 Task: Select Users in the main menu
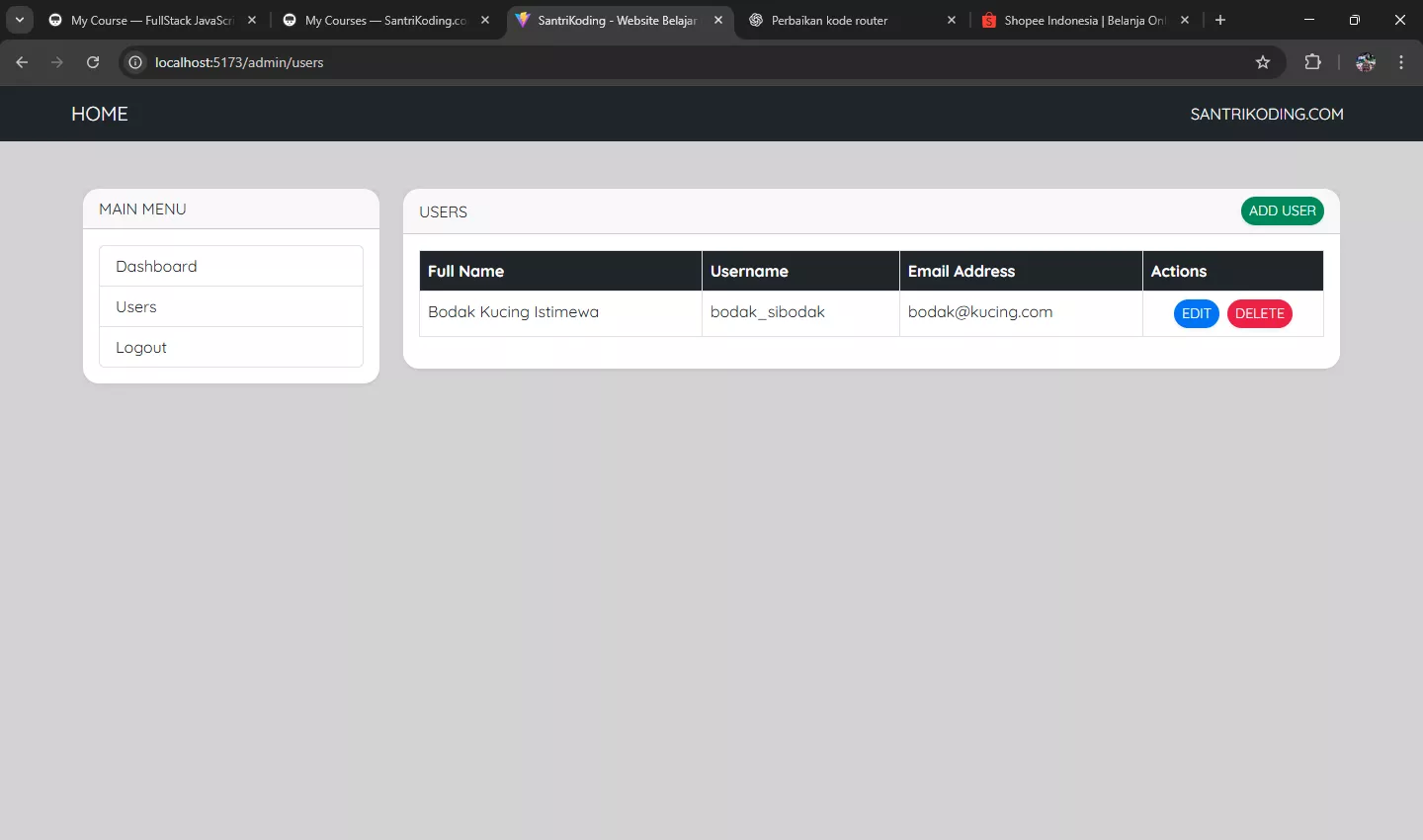pyautogui.click(x=231, y=306)
